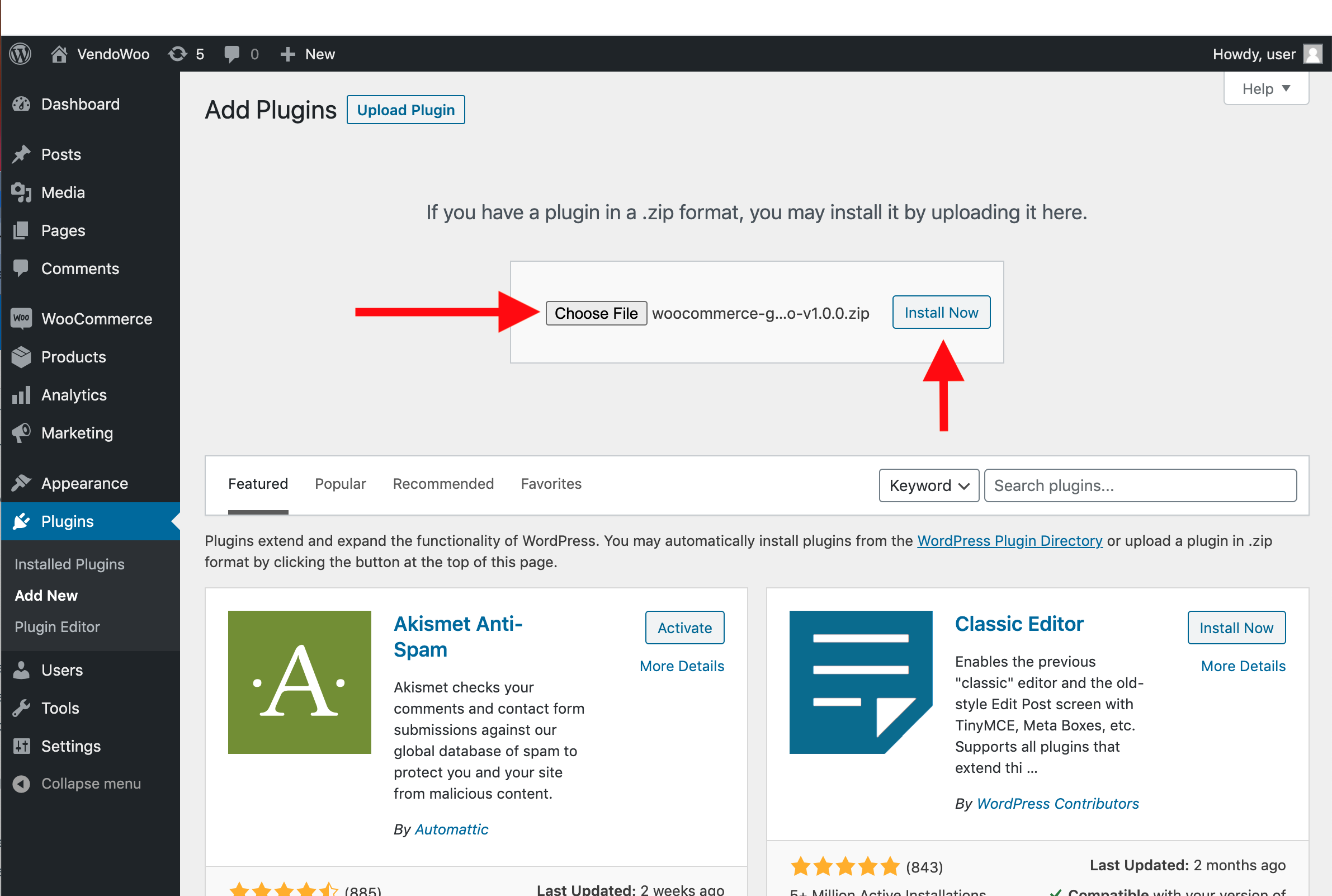Click the comments bubble icon in admin bar
Viewport: 1332px width, 896px height.
[x=232, y=54]
